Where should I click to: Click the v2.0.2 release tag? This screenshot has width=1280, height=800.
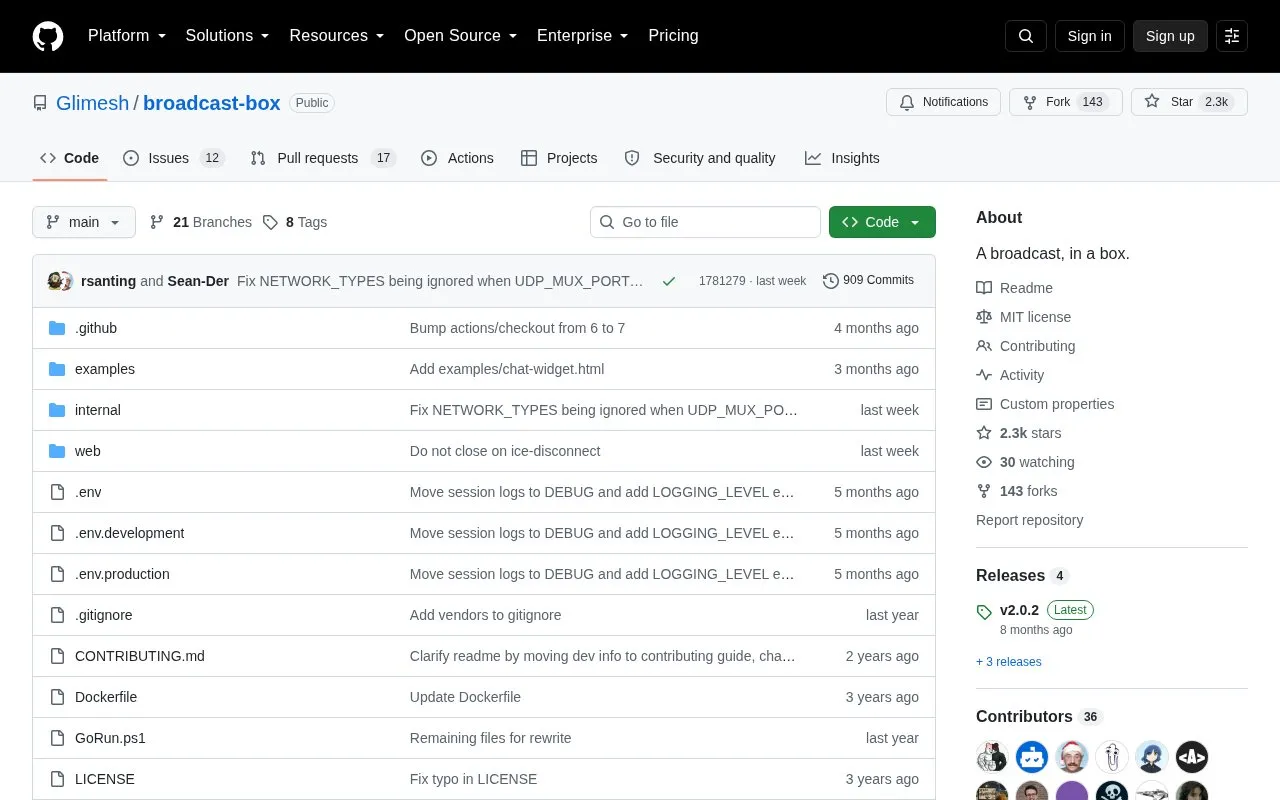coord(1019,610)
